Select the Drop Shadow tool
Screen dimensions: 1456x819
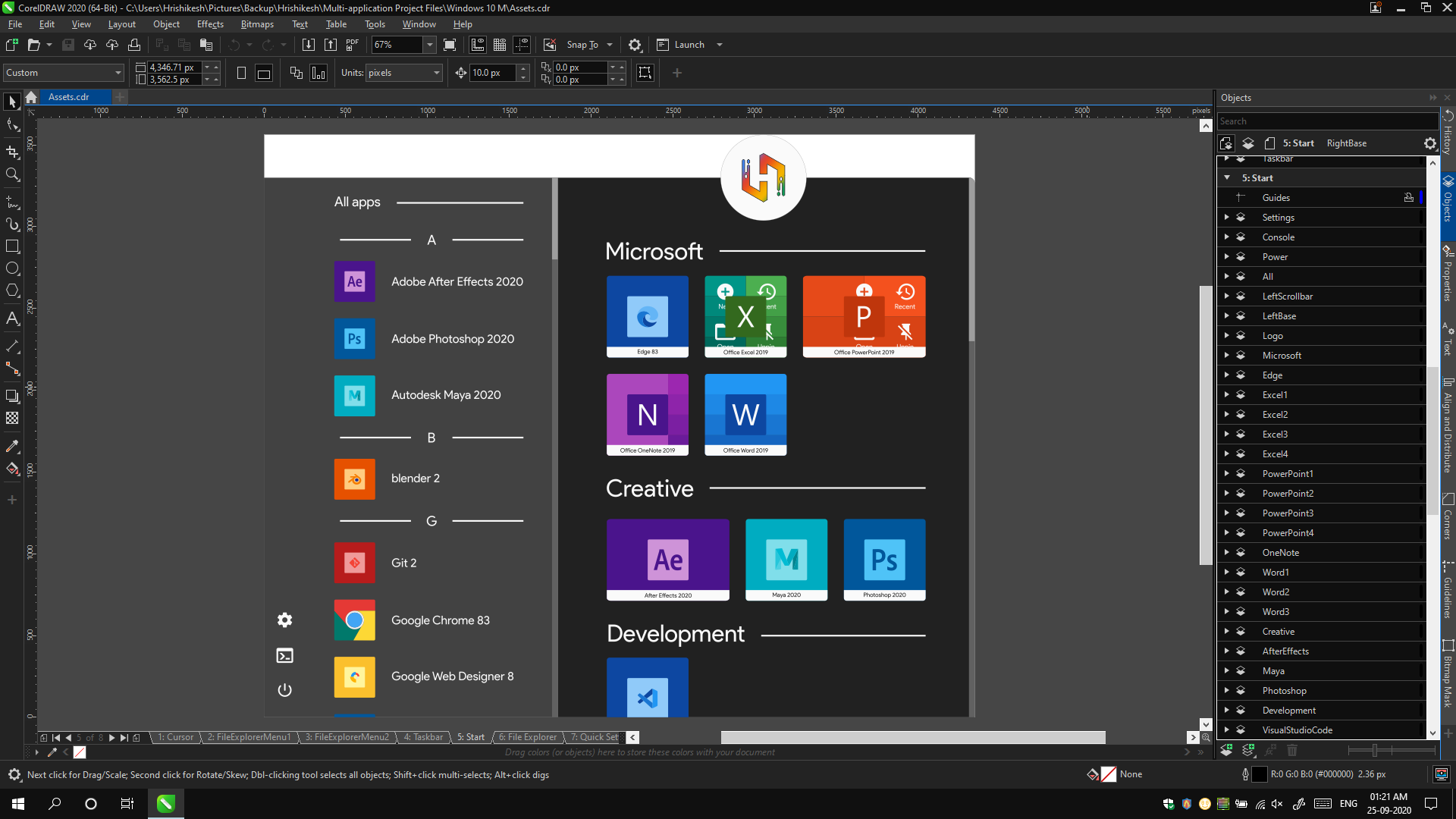[x=12, y=396]
